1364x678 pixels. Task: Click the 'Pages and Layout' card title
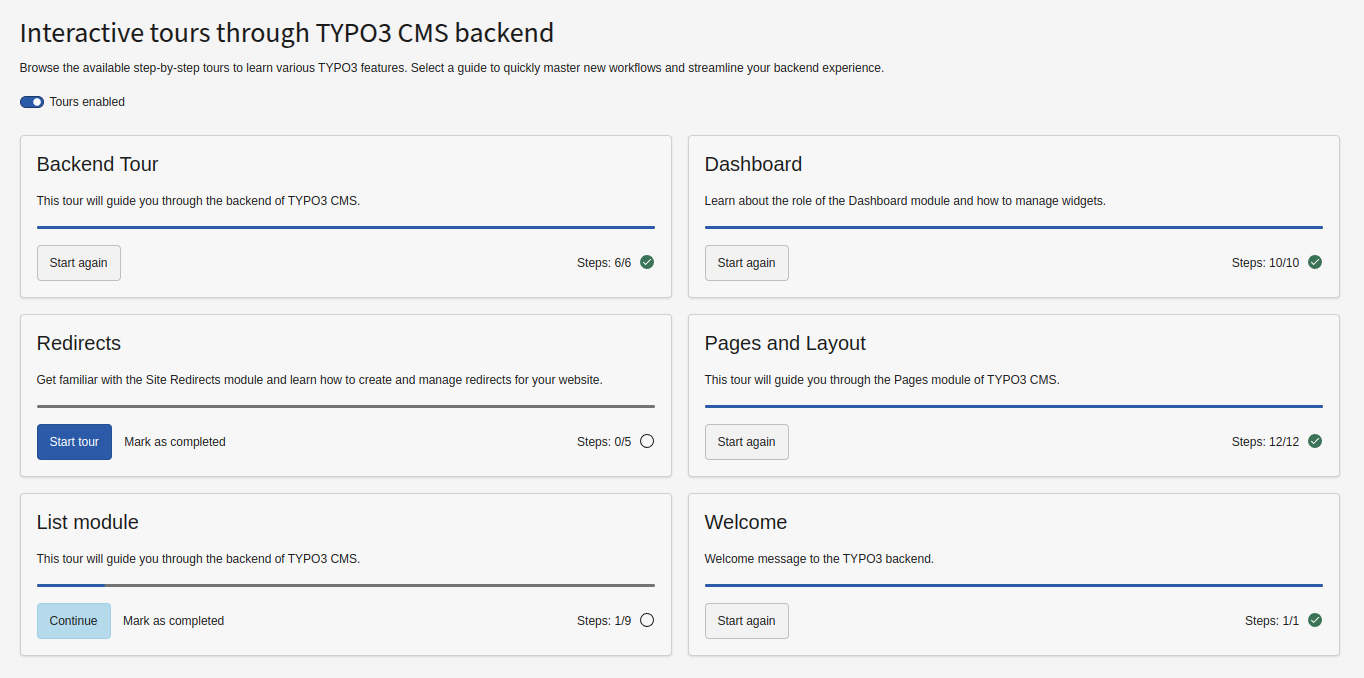pyautogui.click(x=785, y=343)
